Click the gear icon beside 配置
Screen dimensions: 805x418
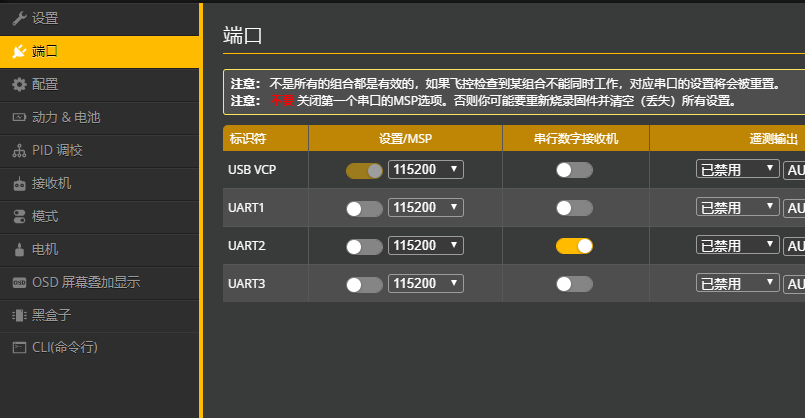19,84
